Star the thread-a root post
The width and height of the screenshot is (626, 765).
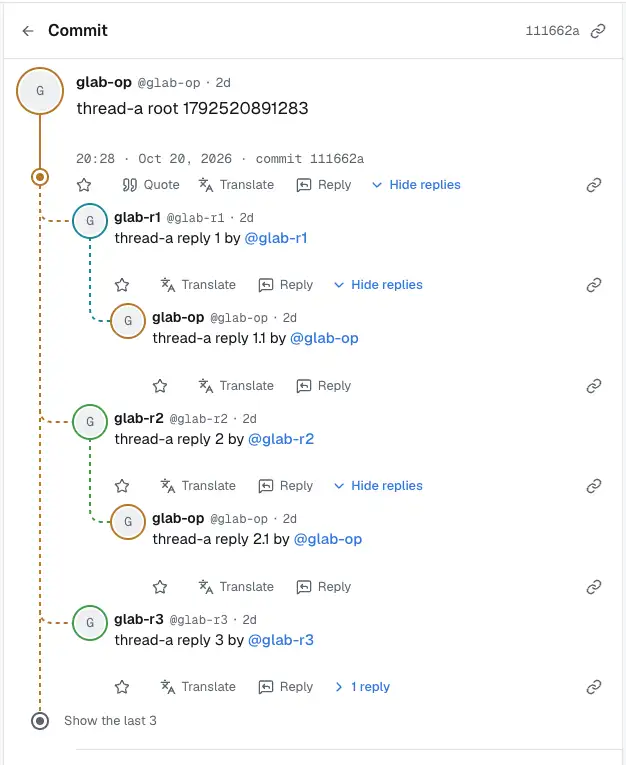(x=84, y=185)
